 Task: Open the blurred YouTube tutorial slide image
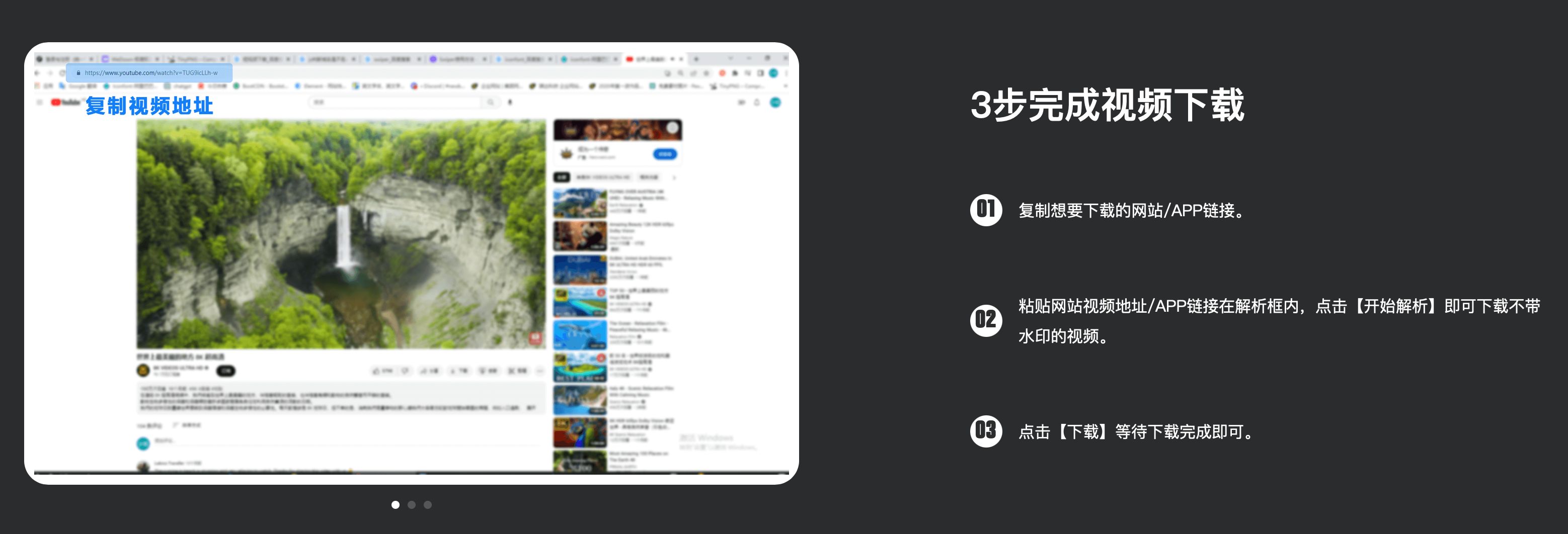coord(412,263)
